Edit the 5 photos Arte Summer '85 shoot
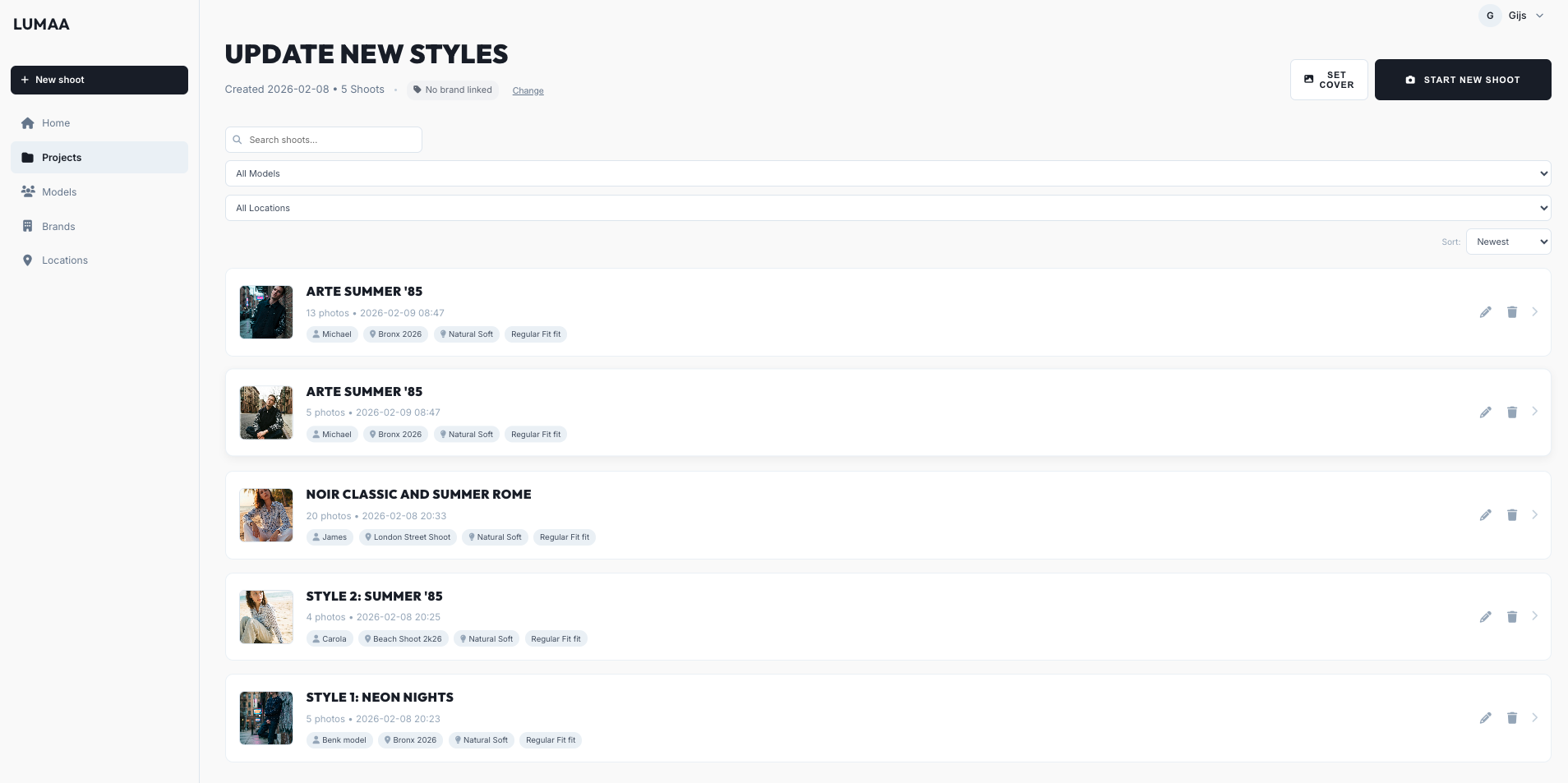 (x=1485, y=412)
